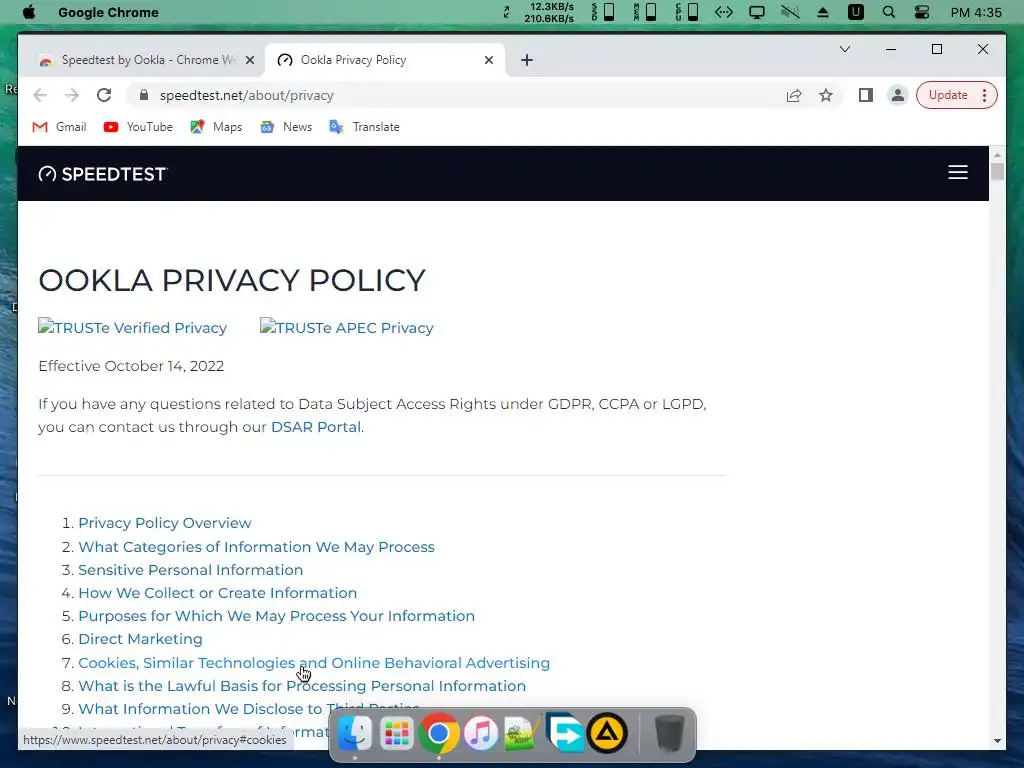Open Translate bookmark
This screenshot has width=1024, height=768.
[364, 127]
